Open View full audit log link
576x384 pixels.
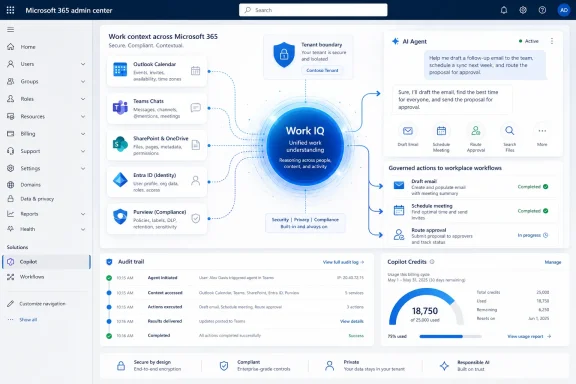point(343,262)
